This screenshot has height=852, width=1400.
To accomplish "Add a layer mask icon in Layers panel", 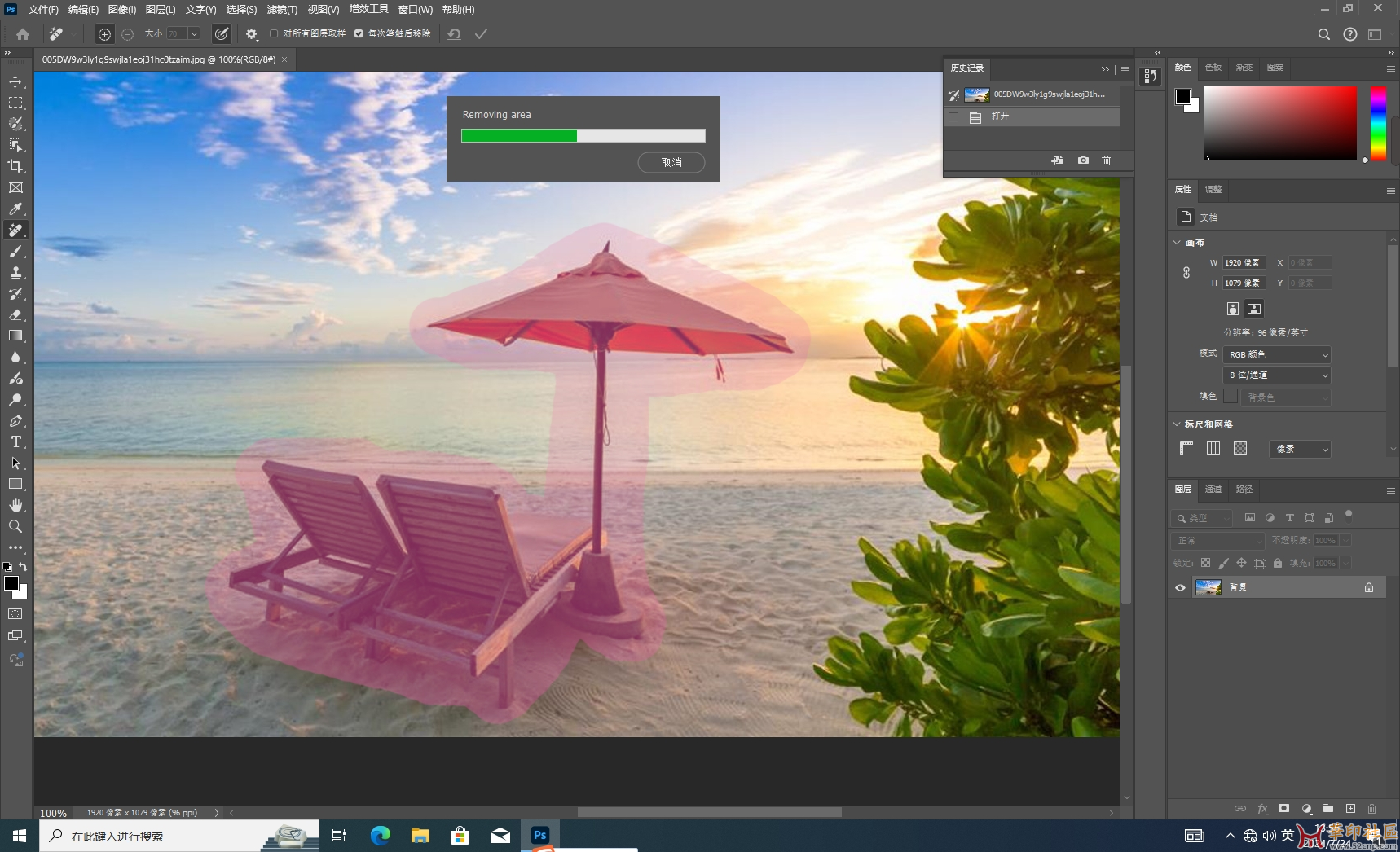I will point(1283,808).
